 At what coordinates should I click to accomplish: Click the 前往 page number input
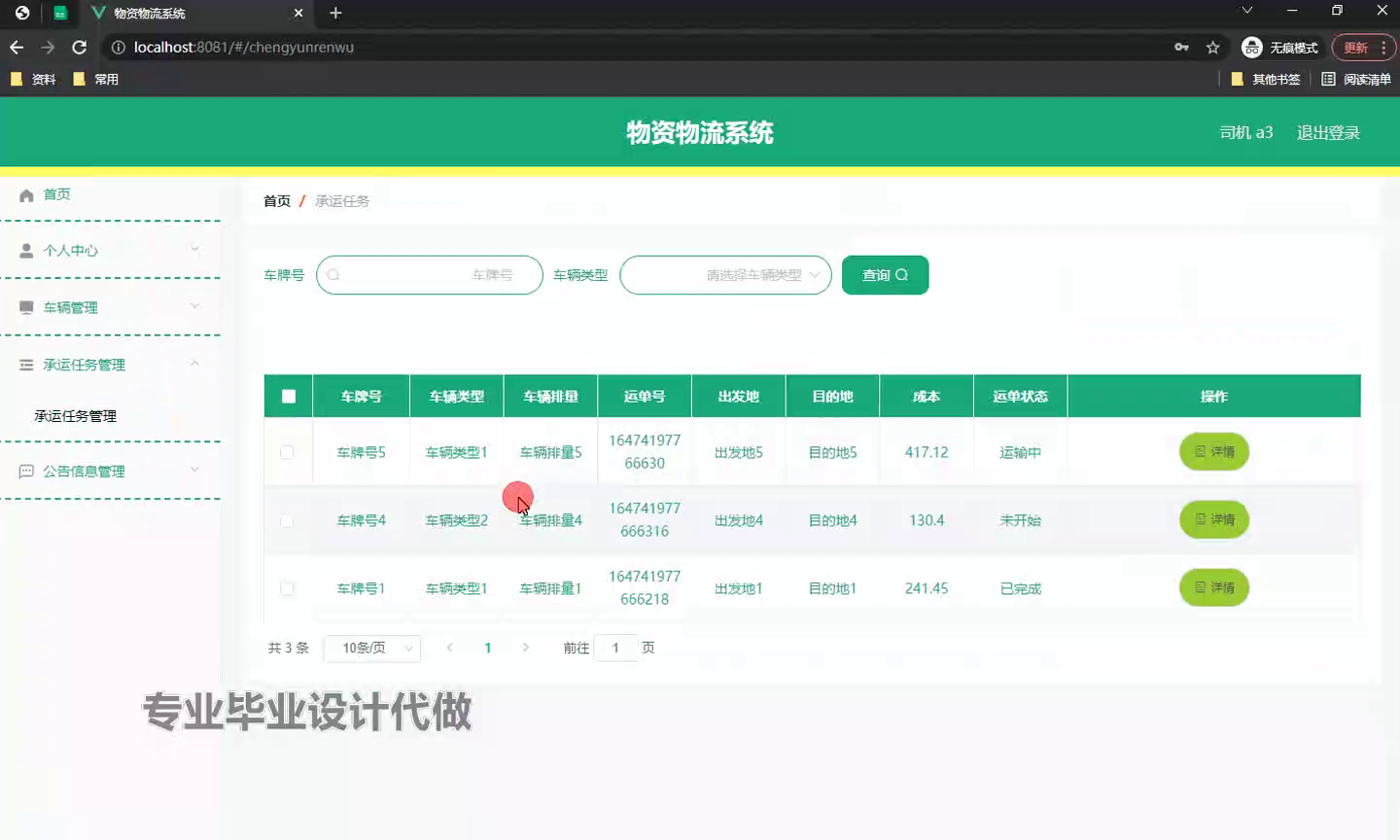(615, 647)
